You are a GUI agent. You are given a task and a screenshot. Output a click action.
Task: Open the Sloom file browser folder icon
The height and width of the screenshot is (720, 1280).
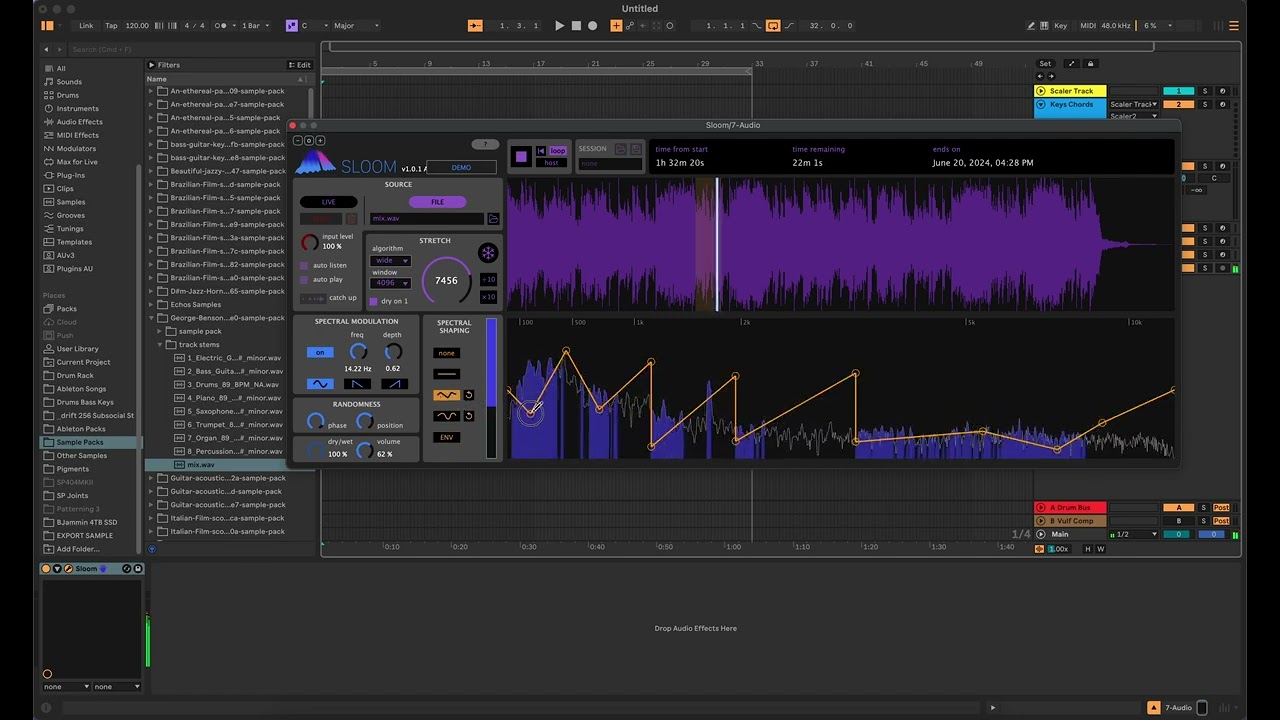tap(493, 218)
